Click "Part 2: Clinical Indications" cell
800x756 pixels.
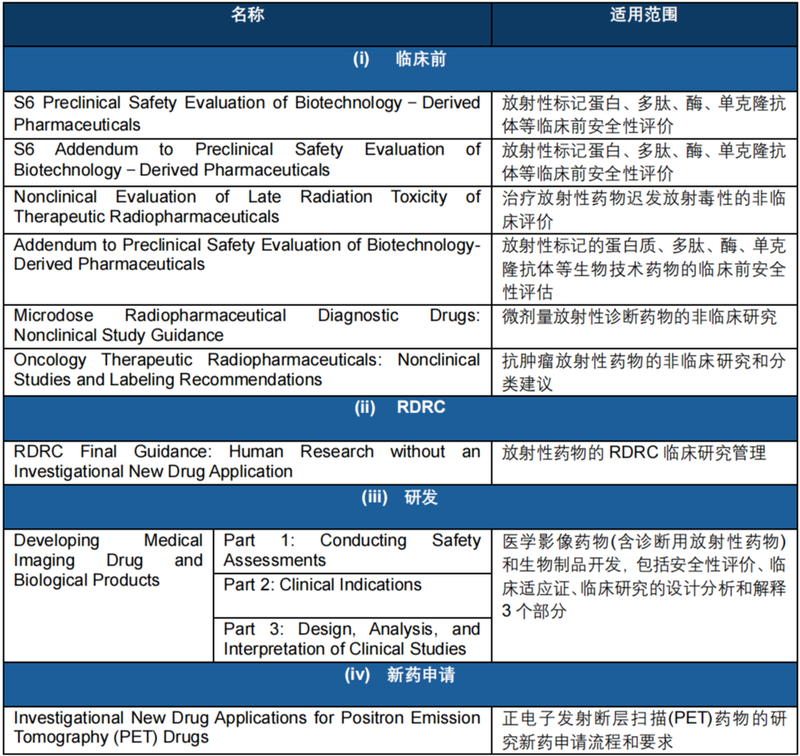(x=351, y=586)
